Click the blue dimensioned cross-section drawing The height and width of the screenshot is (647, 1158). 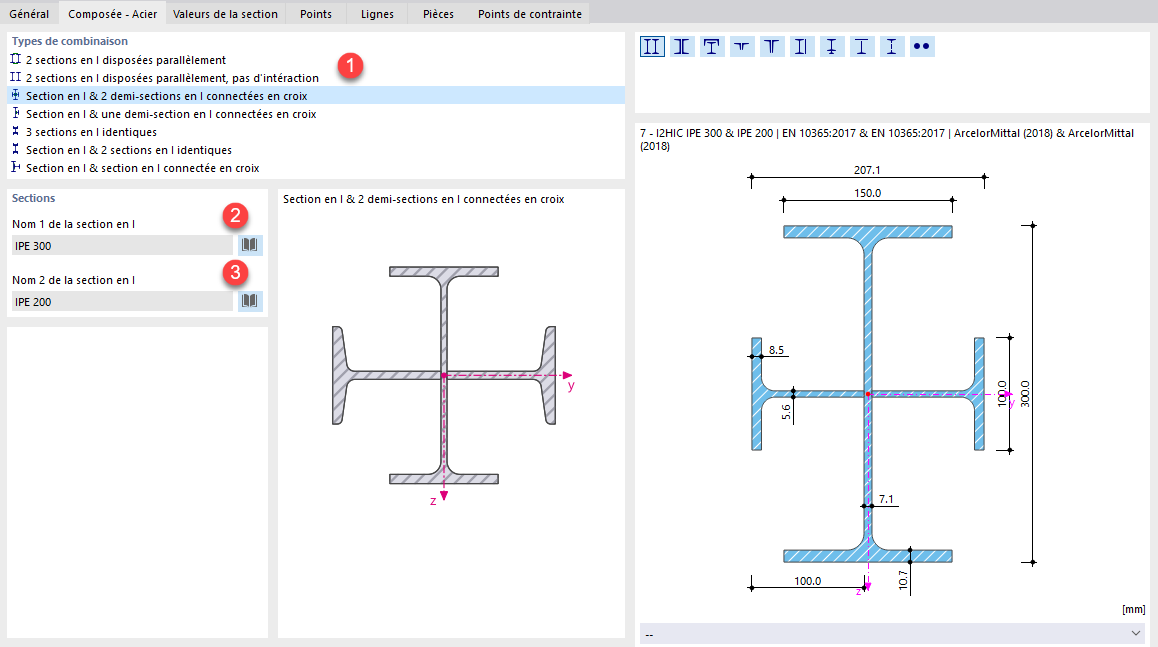(x=868, y=394)
